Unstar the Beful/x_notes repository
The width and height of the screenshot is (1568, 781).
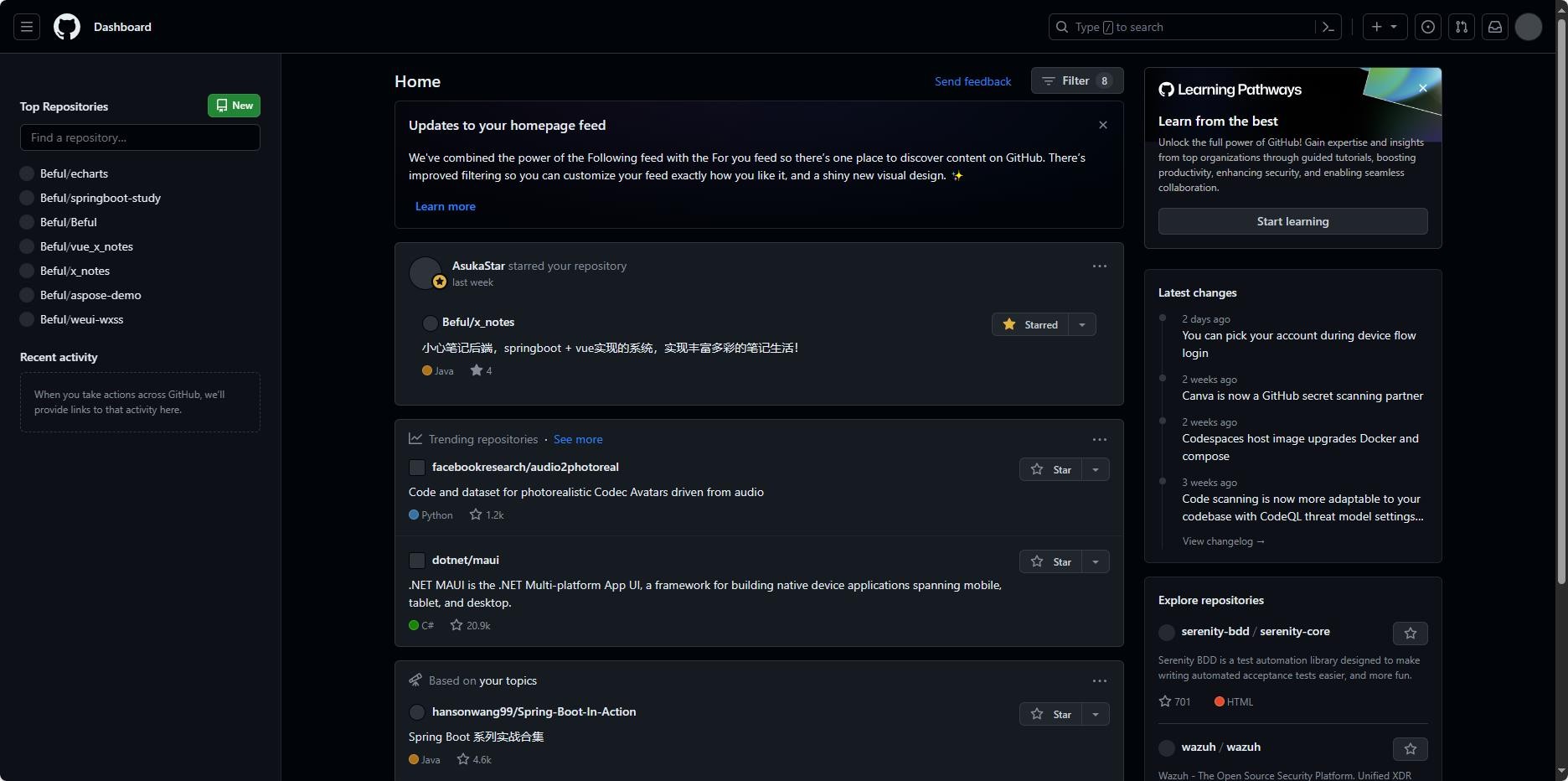click(1030, 324)
